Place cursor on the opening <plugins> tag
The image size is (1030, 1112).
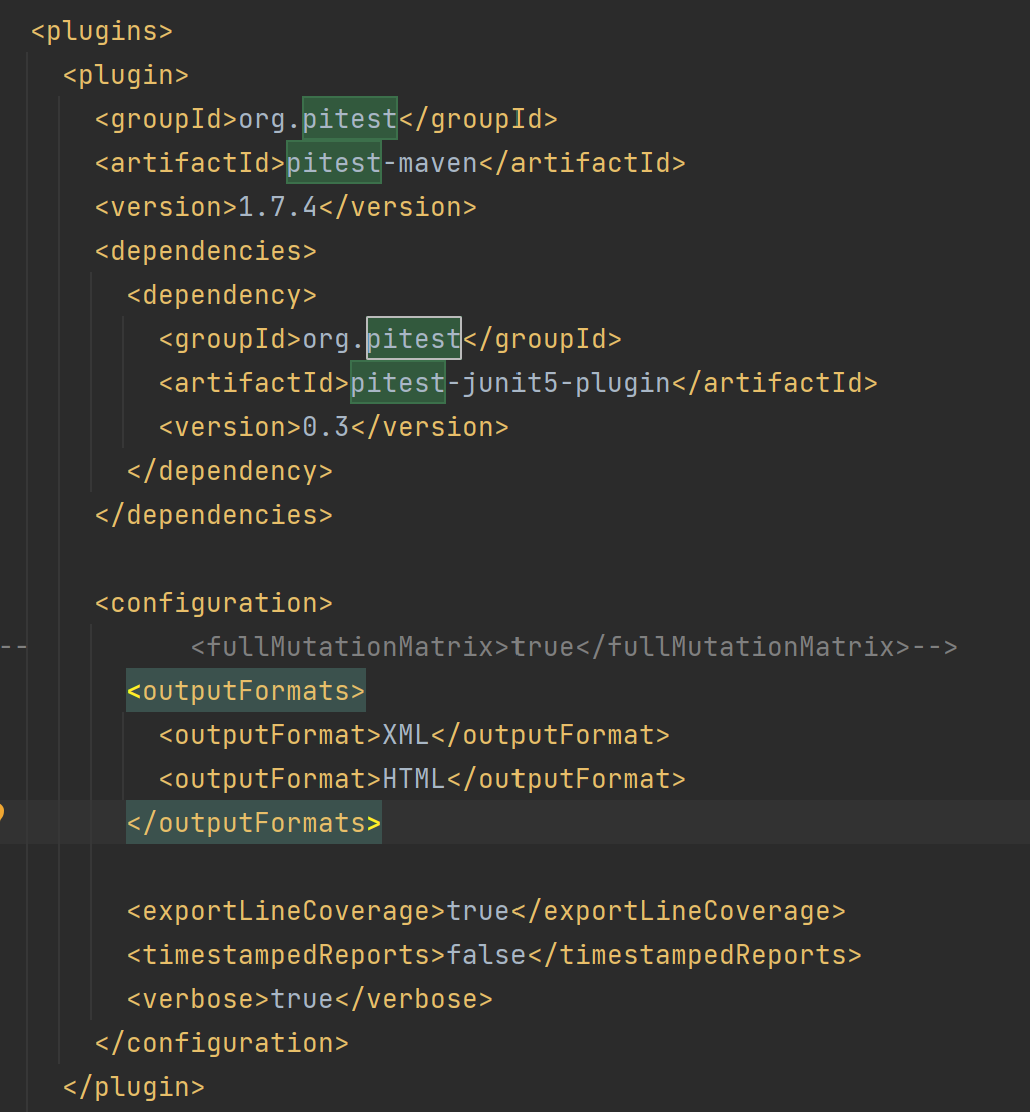[102, 31]
